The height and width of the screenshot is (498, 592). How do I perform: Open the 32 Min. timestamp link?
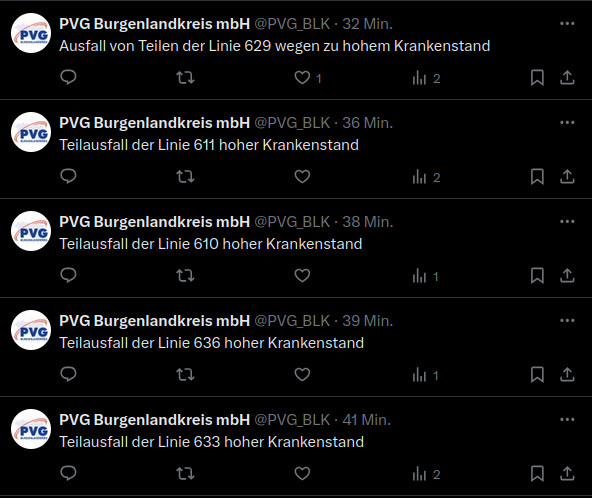coord(367,24)
